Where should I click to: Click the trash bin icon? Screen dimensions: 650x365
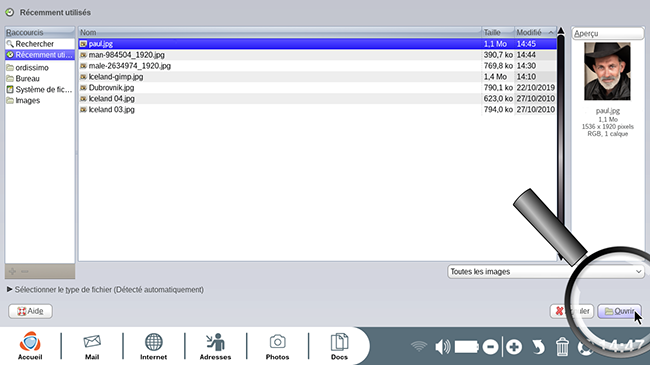[562, 347]
